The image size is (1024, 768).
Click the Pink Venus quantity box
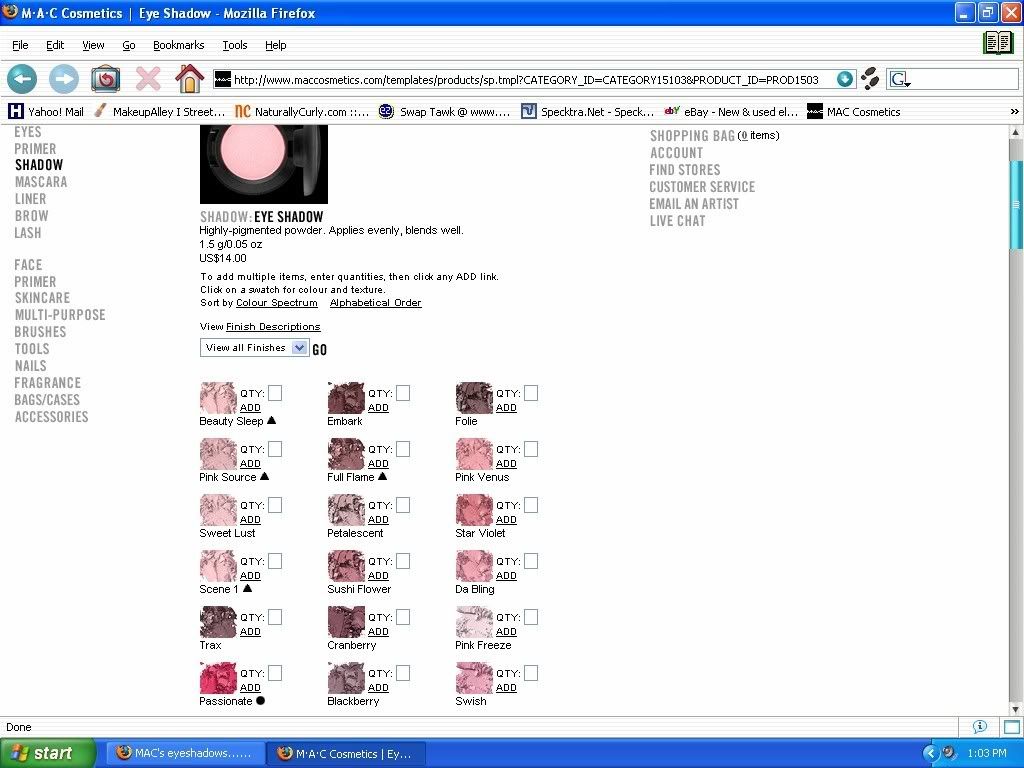point(531,449)
